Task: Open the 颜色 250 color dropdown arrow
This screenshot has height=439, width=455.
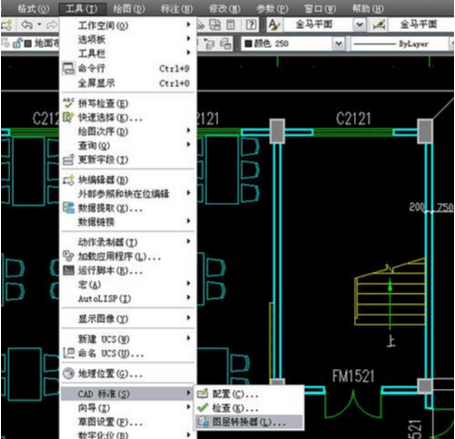Action: [x=339, y=44]
